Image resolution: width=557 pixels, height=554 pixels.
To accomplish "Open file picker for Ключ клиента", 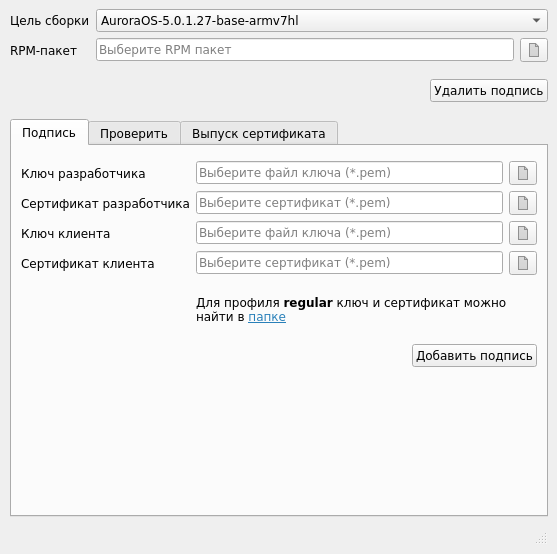I will click(523, 233).
